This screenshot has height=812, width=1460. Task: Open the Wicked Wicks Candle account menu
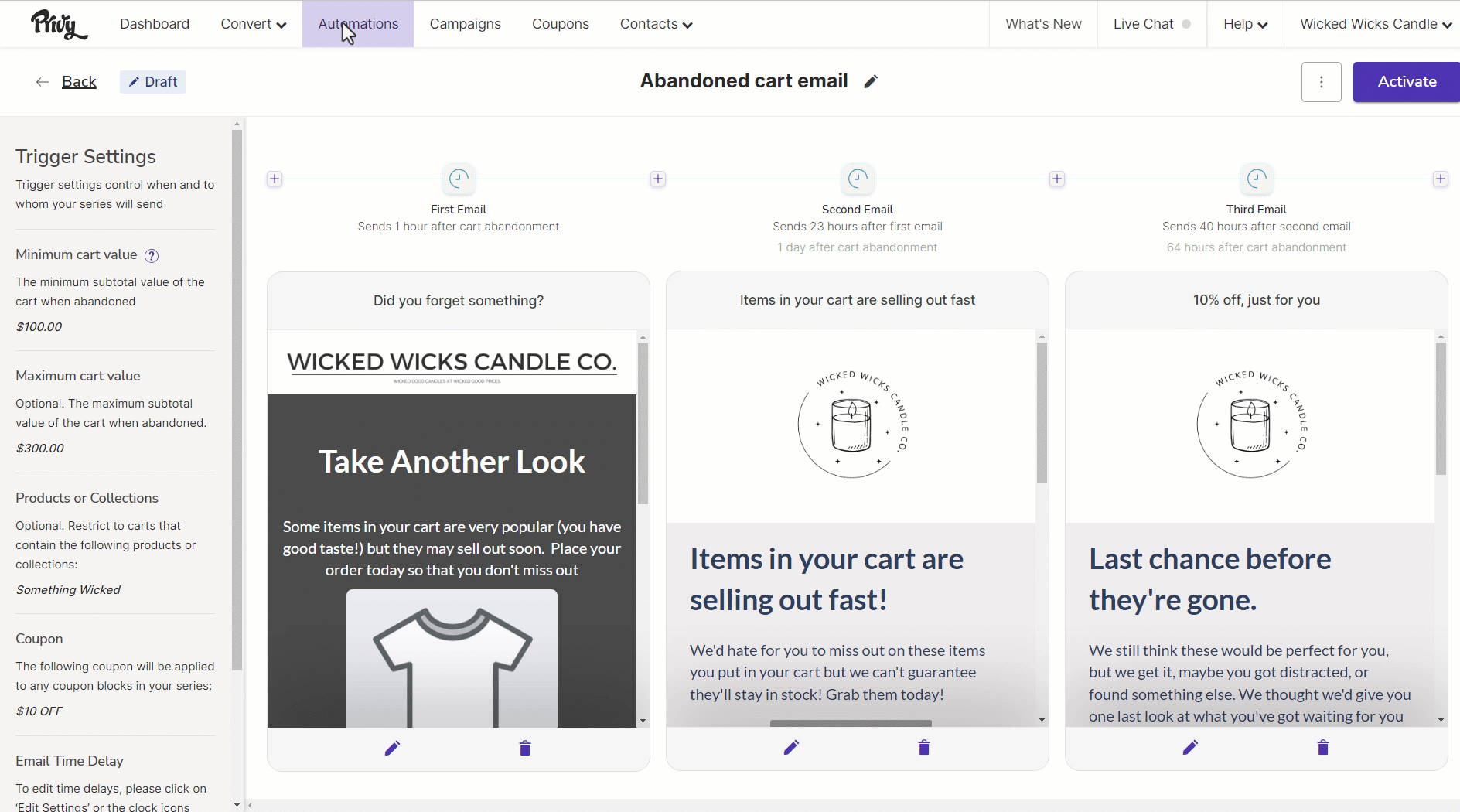pyautogui.click(x=1376, y=24)
